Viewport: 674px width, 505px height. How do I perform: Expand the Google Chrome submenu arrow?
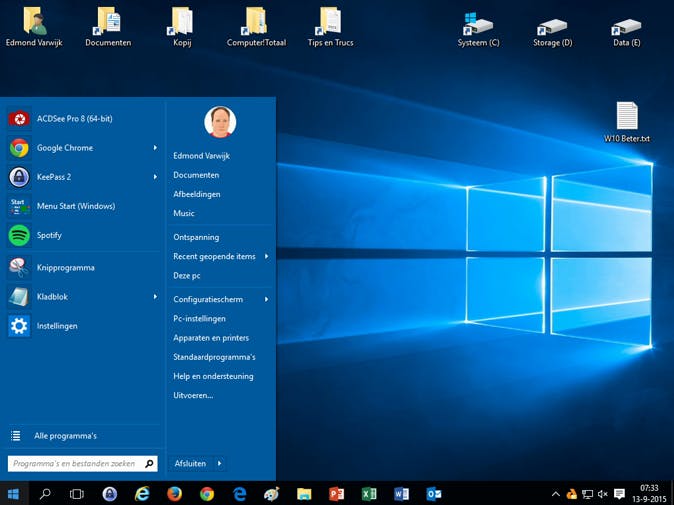[155, 148]
